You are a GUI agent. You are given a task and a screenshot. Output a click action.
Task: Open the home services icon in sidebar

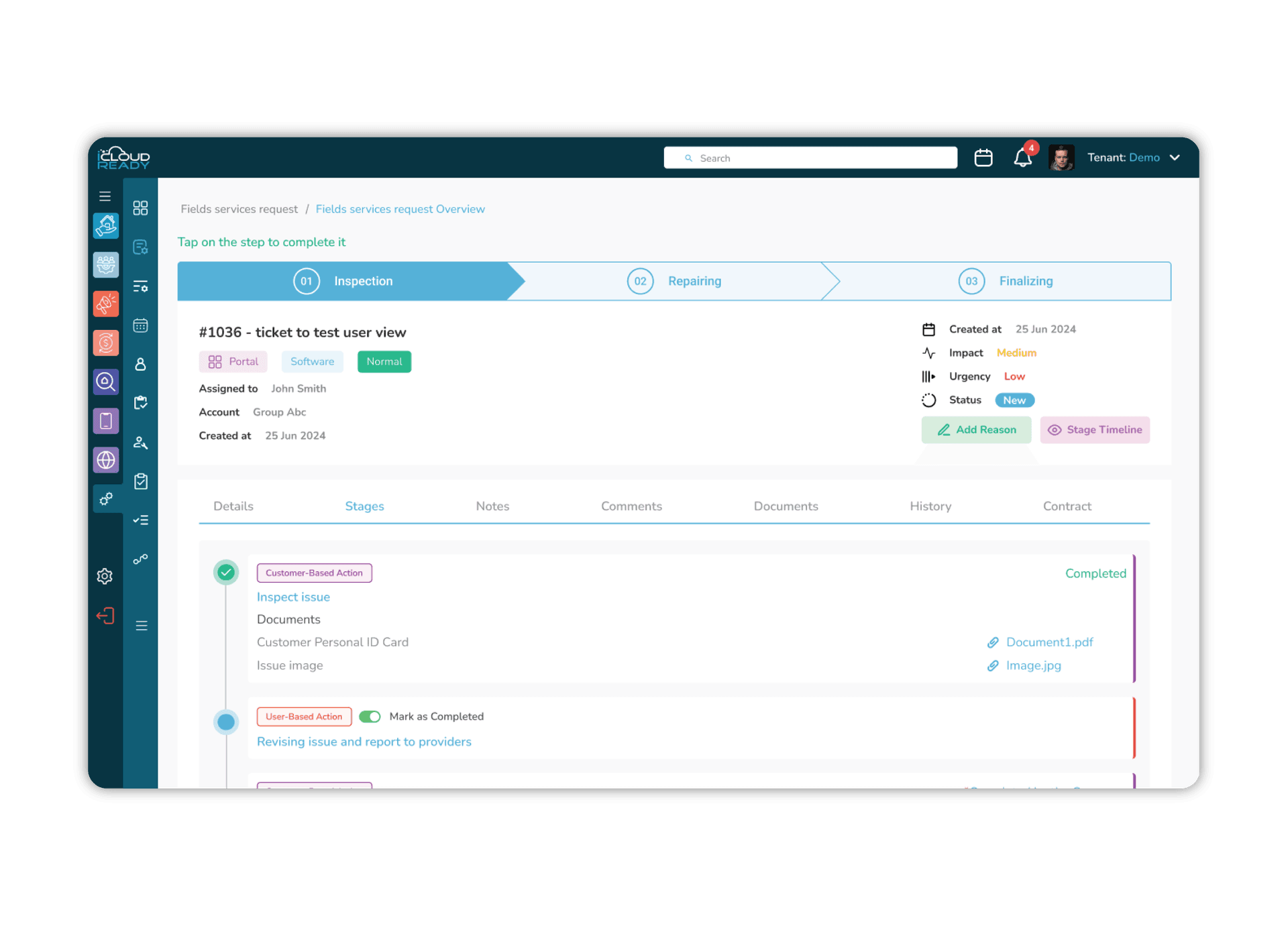[105, 226]
